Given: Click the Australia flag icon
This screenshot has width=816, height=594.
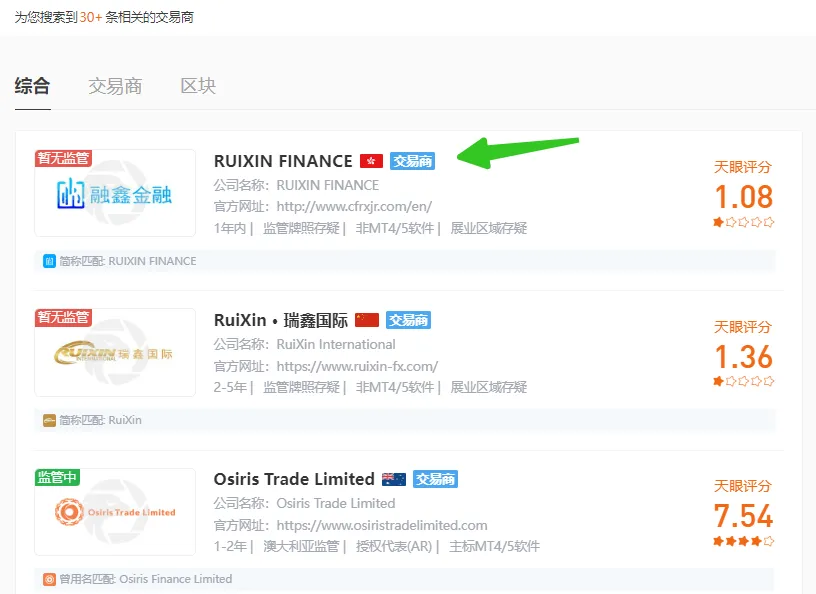Looking at the screenshot, I should click(x=394, y=479).
